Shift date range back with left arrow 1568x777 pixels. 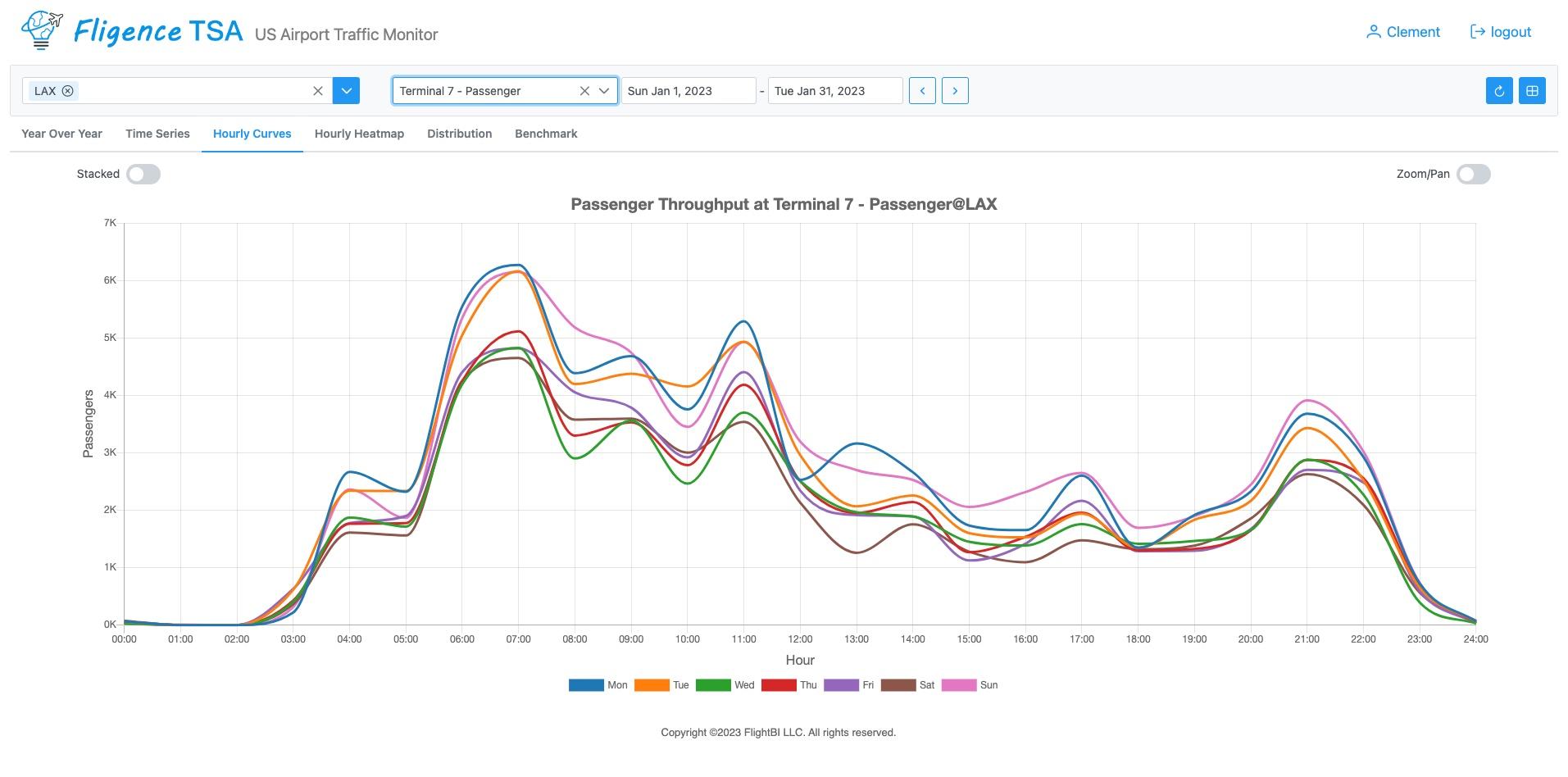[x=922, y=90]
